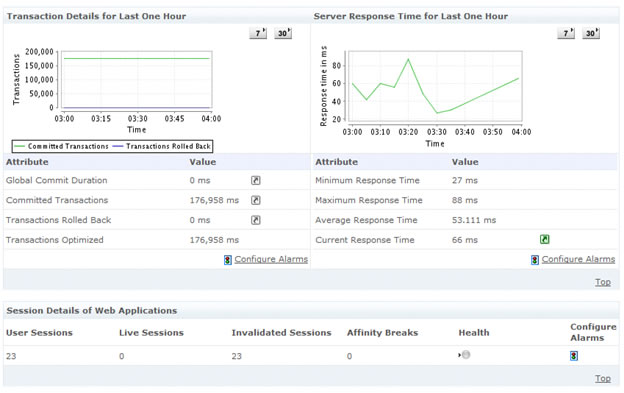Select the Transactions Optimized value 176,958 ms
Image resolution: width=624 pixels, height=393 pixels.
(x=214, y=240)
